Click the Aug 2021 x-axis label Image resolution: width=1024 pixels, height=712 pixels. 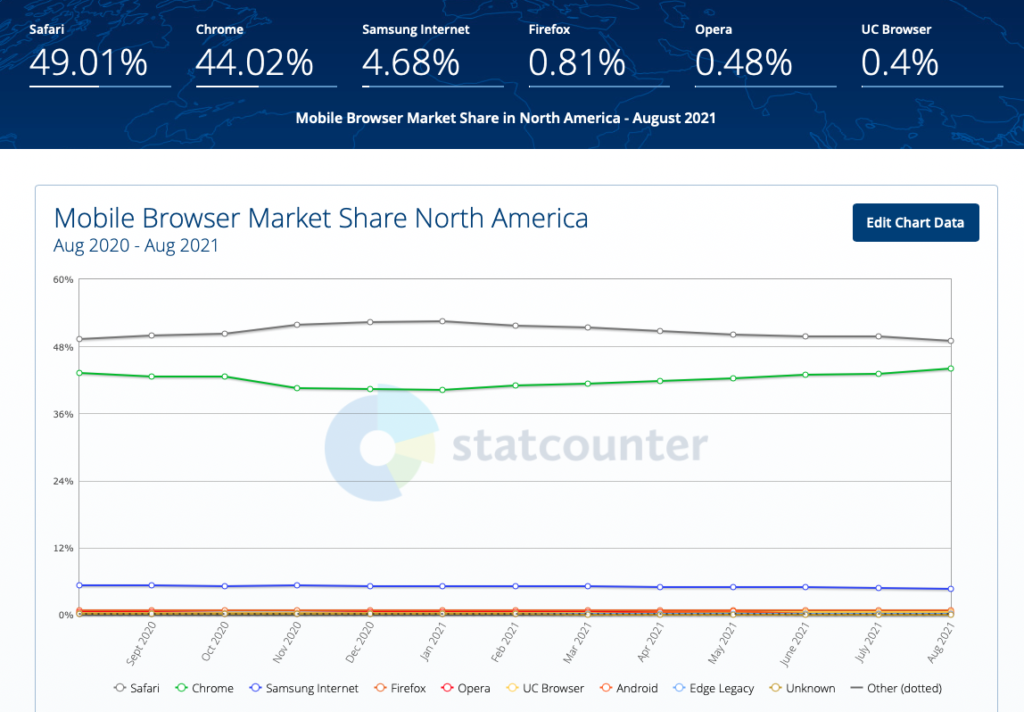941,643
